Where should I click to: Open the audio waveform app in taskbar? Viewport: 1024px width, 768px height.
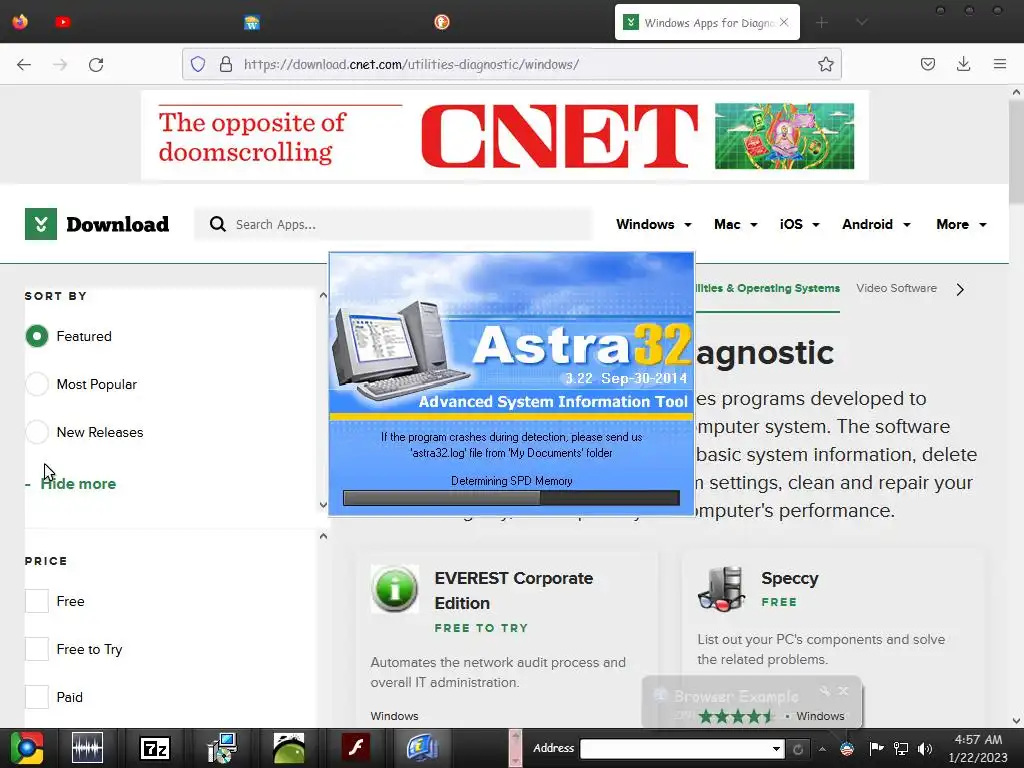click(x=87, y=748)
